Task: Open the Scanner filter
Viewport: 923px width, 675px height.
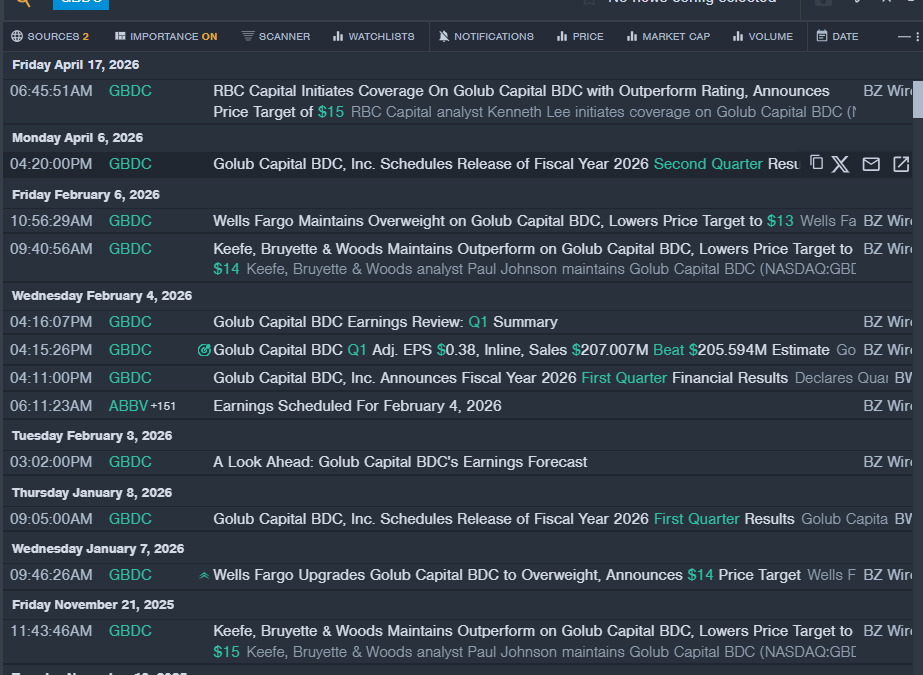Action: pos(275,36)
